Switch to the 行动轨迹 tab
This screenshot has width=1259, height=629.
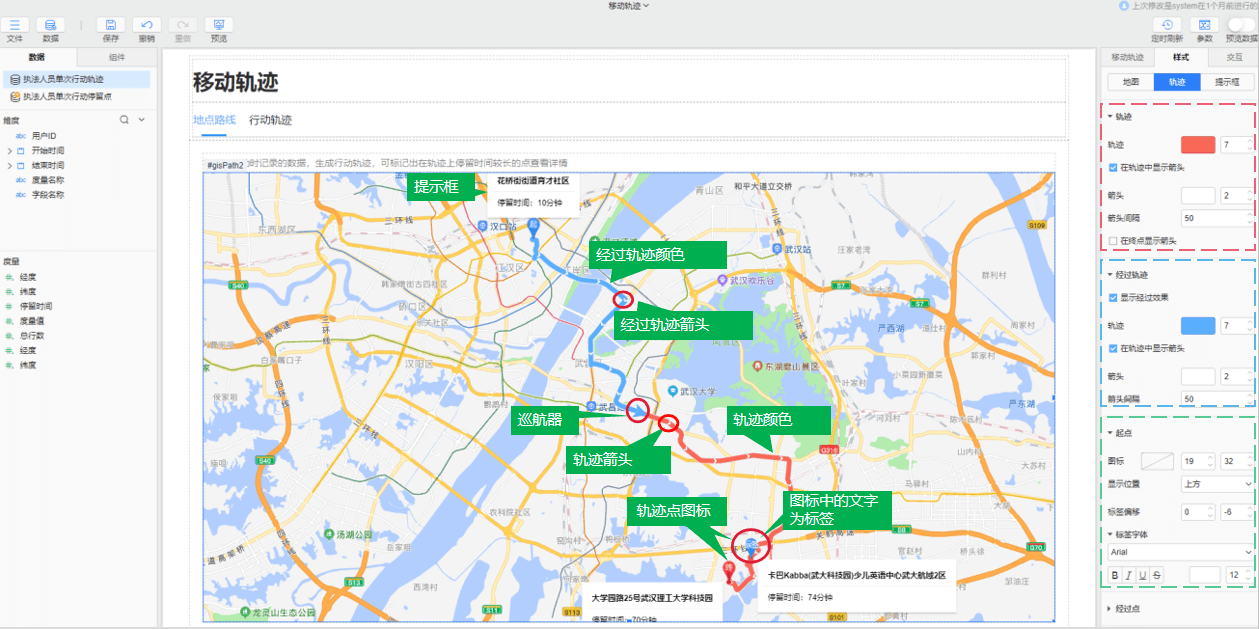pos(270,120)
